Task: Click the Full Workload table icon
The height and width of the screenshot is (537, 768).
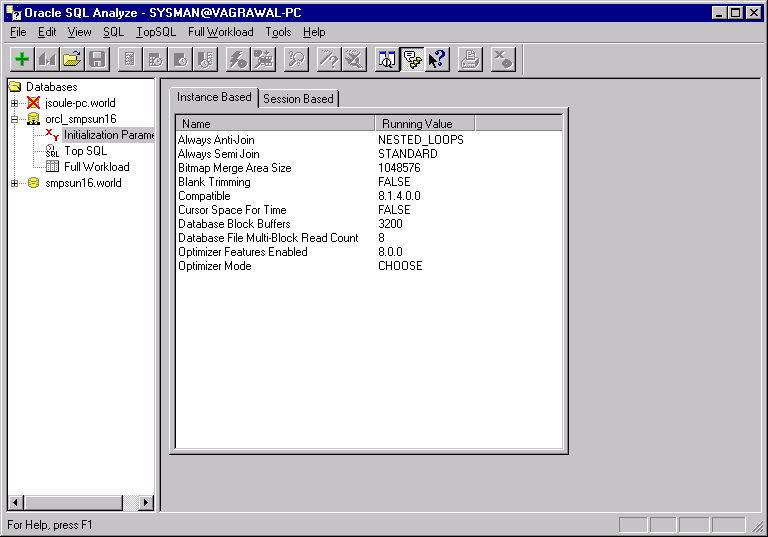Action: tap(52, 167)
